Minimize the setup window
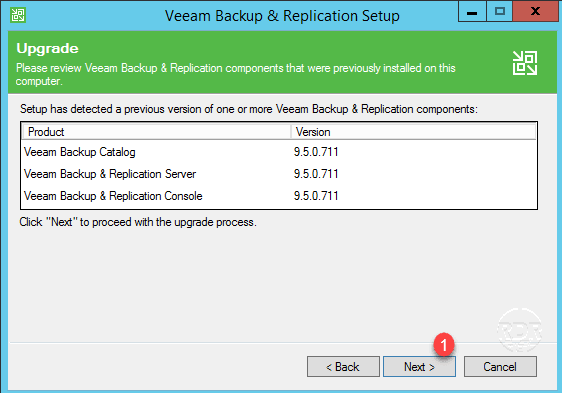Image resolution: width=562 pixels, height=393 pixels. tap(472, 12)
